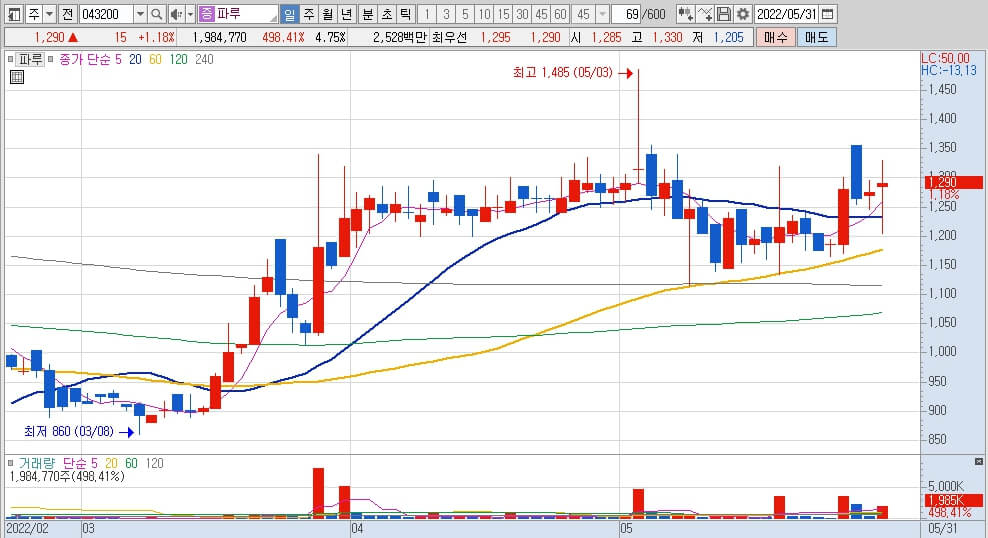
Task: Open the 주 market type dropdown
Action: click(49, 14)
